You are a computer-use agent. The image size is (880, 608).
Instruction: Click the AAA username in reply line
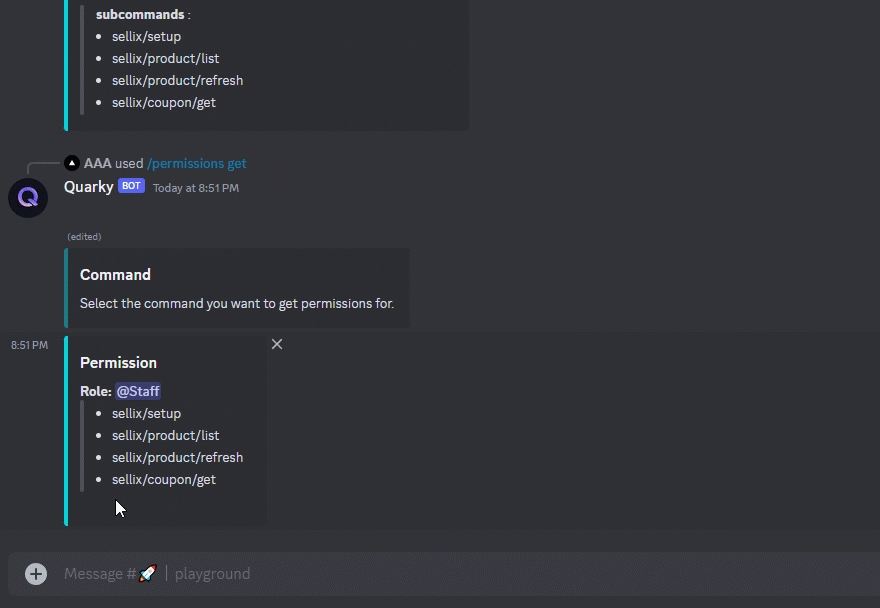pos(98,163)
